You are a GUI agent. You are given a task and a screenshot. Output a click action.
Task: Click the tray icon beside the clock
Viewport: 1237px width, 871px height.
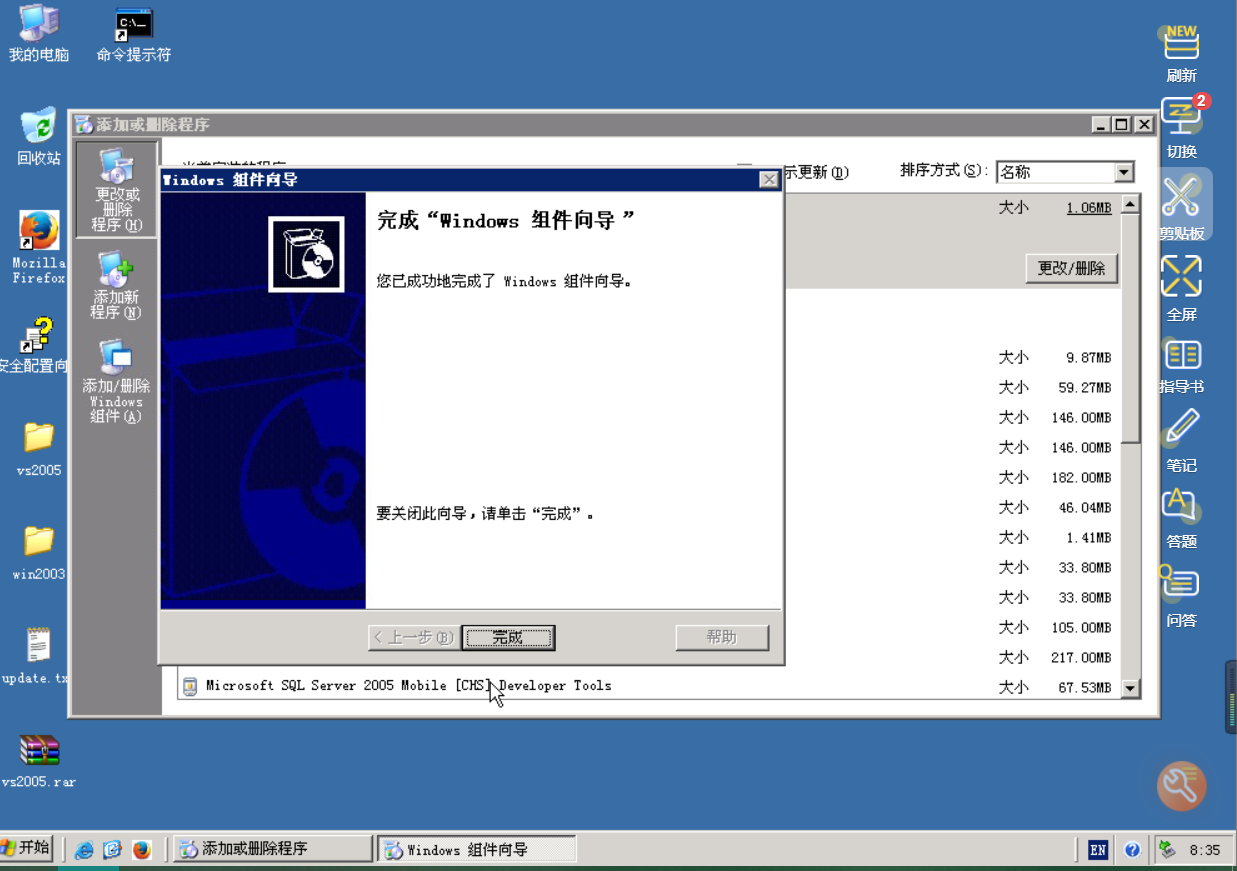(1167, 850)
